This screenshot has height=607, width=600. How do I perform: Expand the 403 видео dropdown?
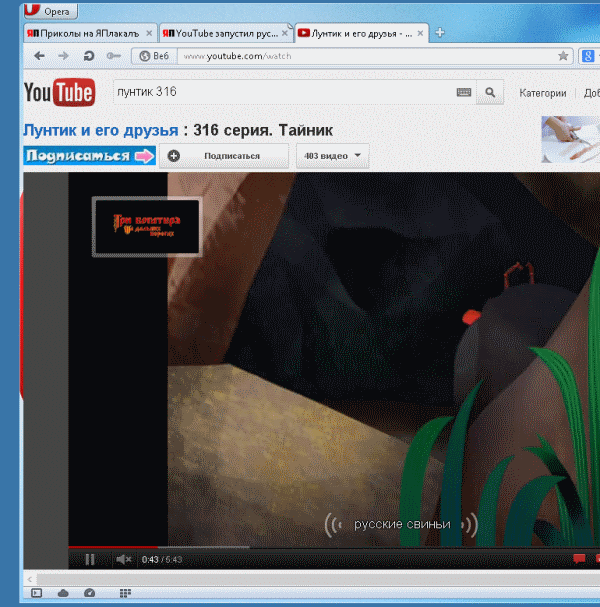pyautogui.click(x=333, y=156)
